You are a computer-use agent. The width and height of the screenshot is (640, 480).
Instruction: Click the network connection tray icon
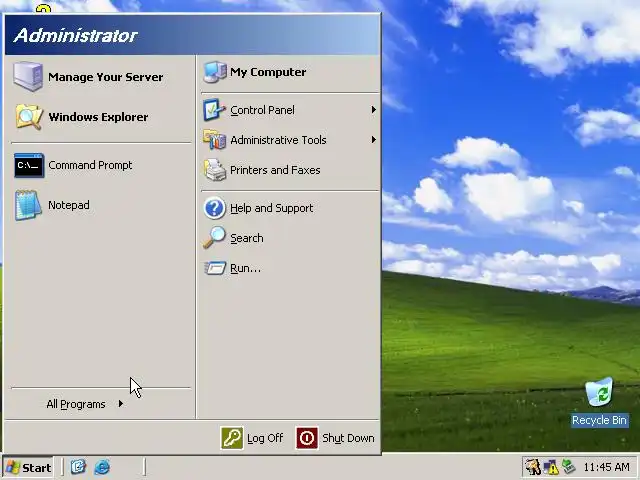[568, 467]
